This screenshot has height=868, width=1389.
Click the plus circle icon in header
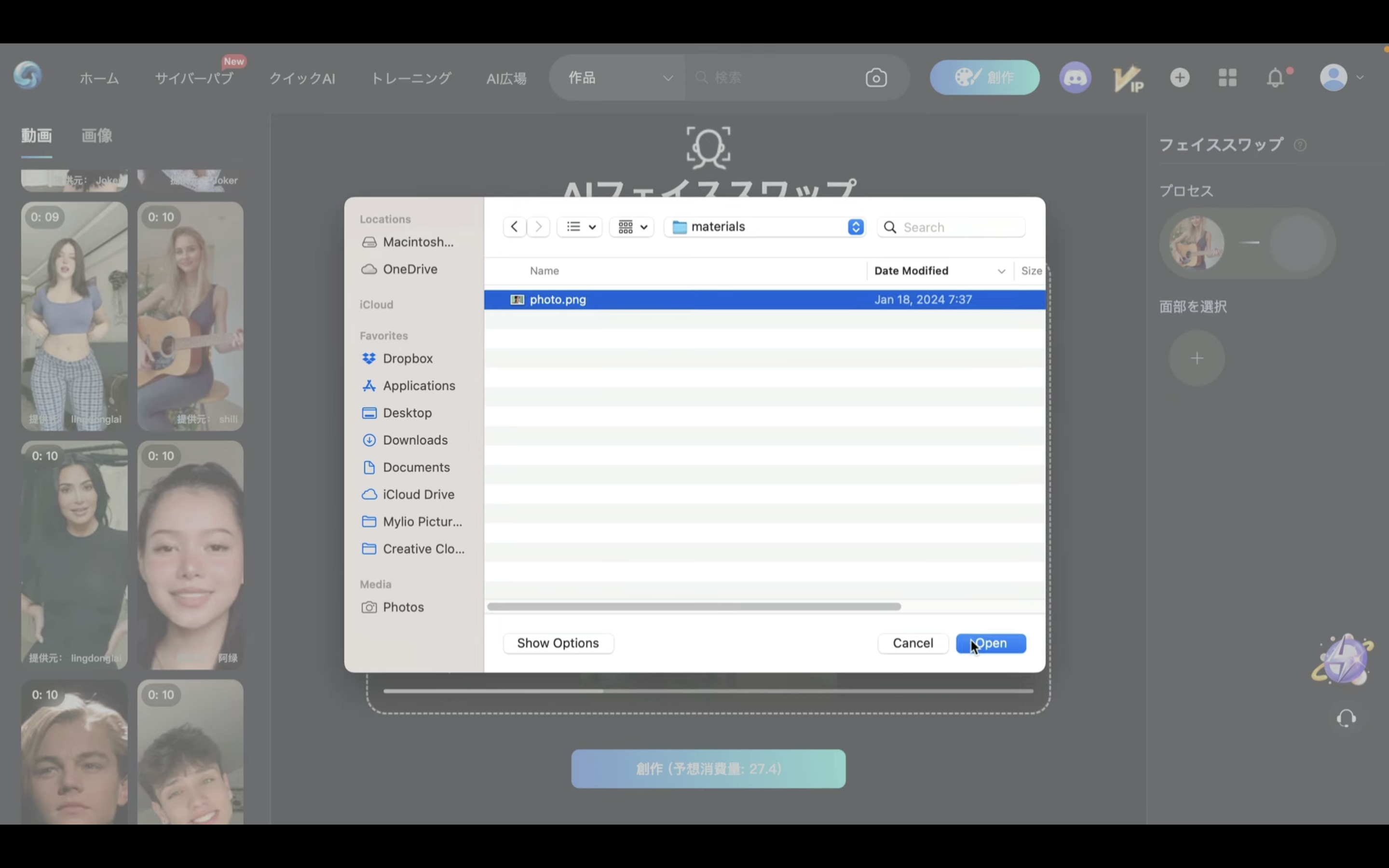pos(1180,78)
